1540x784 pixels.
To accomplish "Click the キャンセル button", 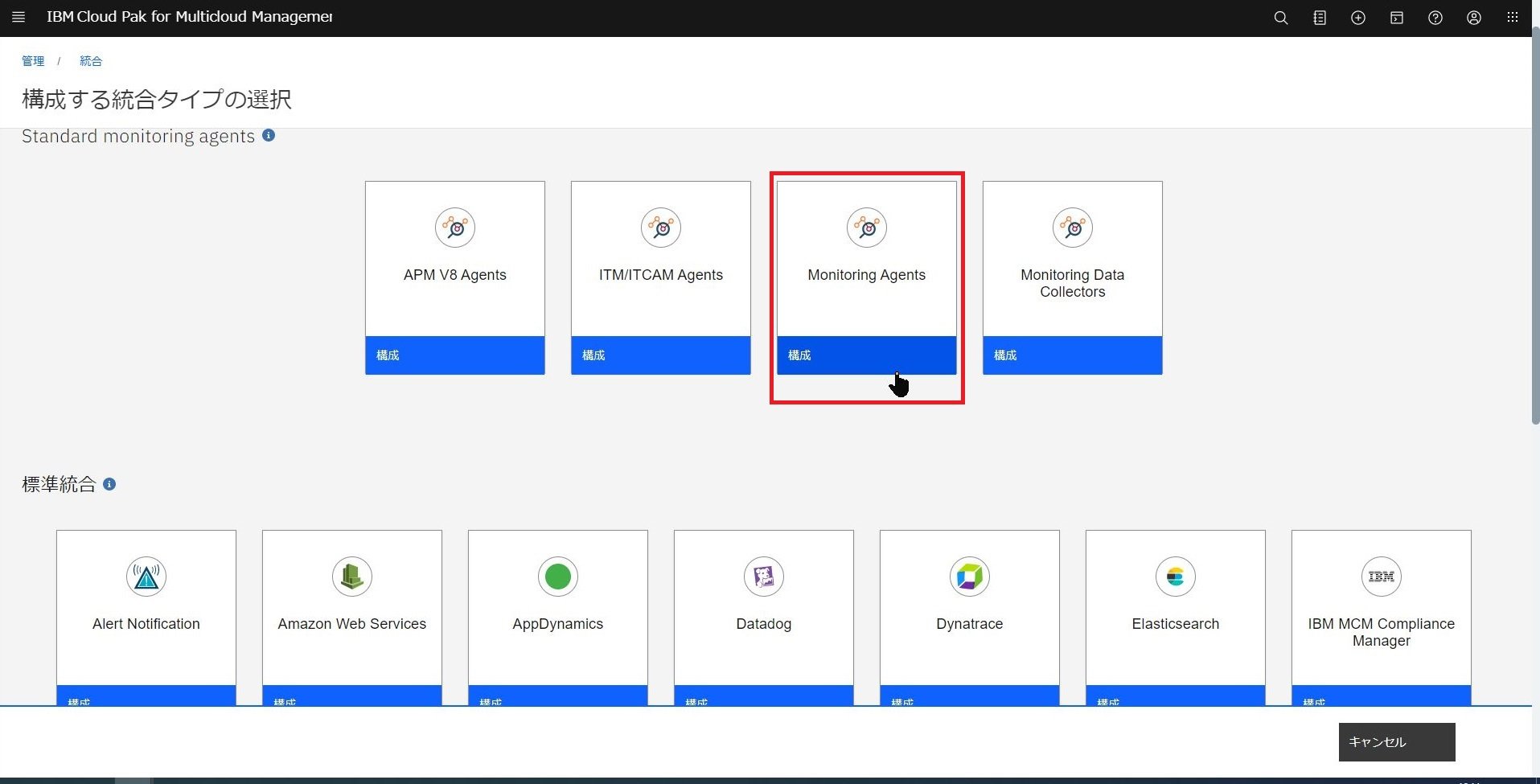I will [1397, 742].
